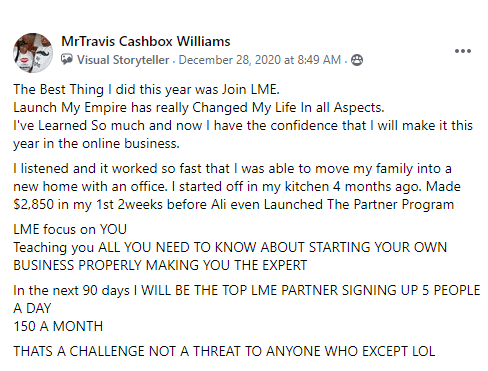Click the '$2,850 in my 1st 2weeks' line
This screenshot has height=371, width=488.
(x=233, y=204)
